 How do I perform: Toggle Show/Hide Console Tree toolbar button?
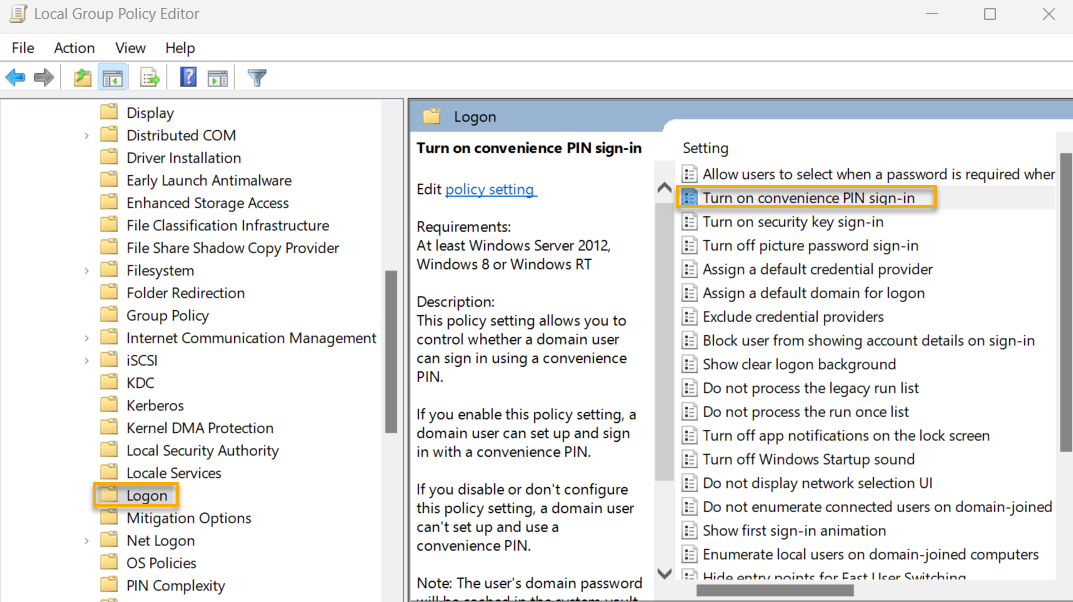(x=113, y=78)
